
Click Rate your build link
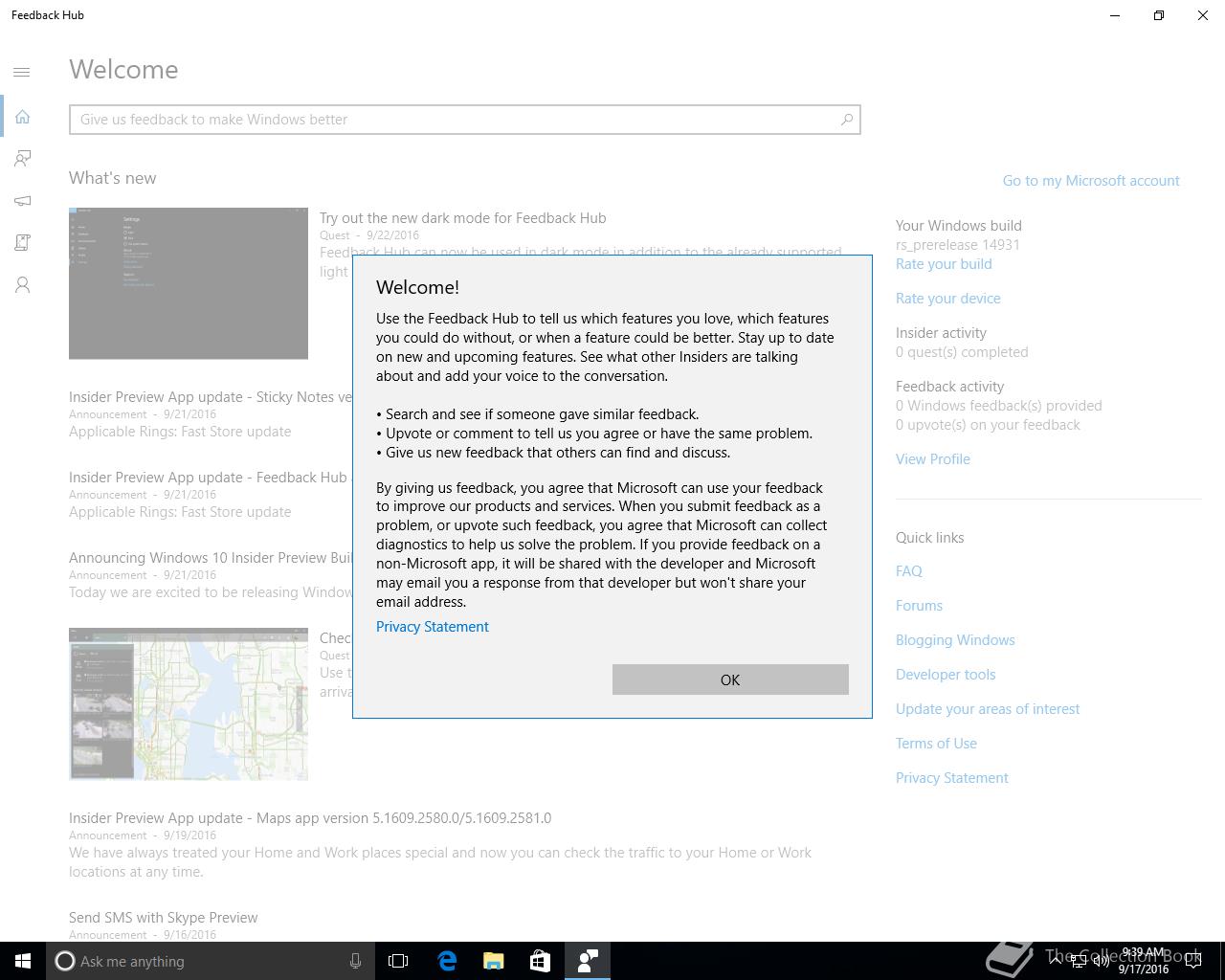point(944,264)
